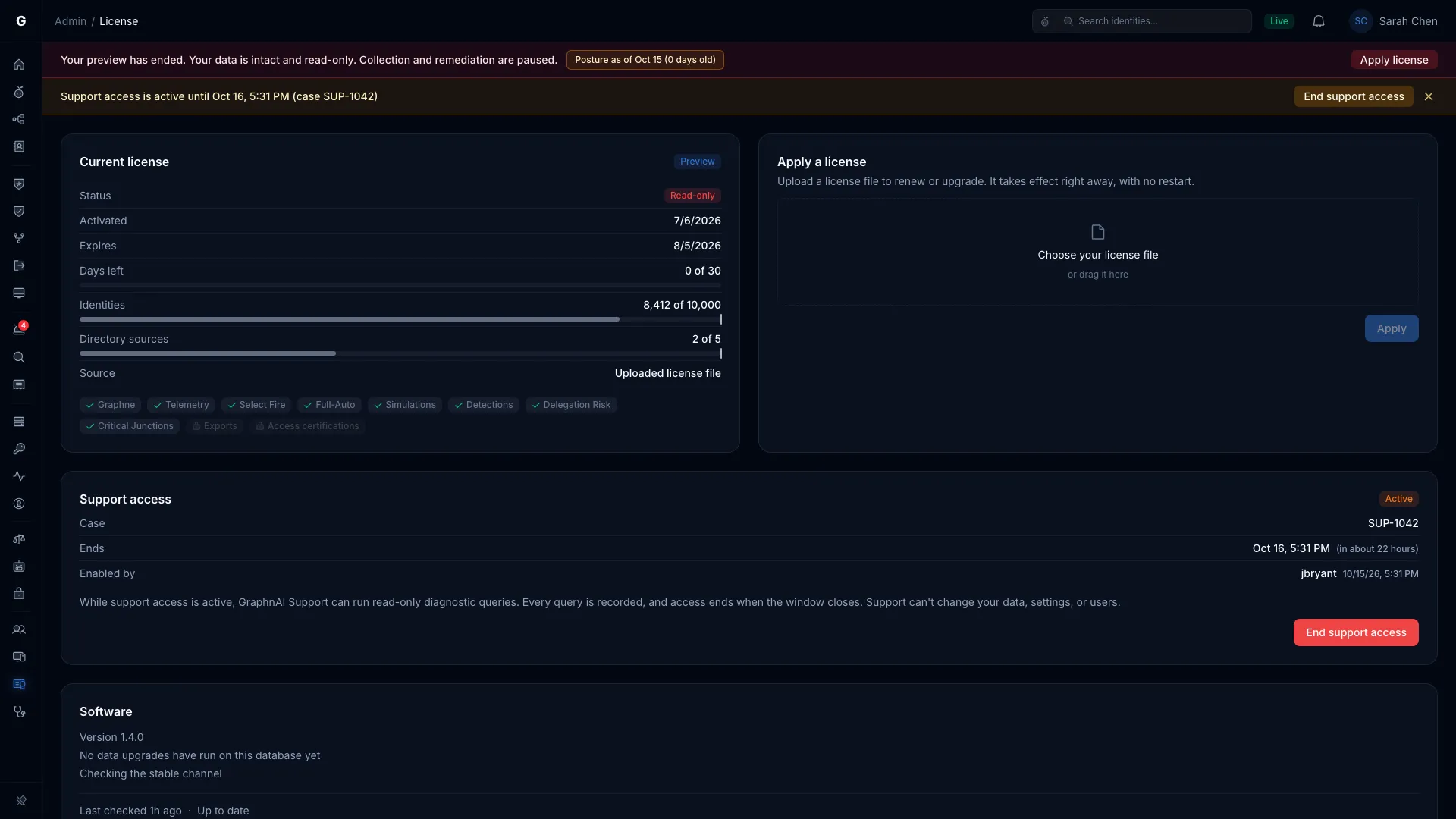
Task: Click the Posture as of Oct 15 badge
Action: point(645,60)
